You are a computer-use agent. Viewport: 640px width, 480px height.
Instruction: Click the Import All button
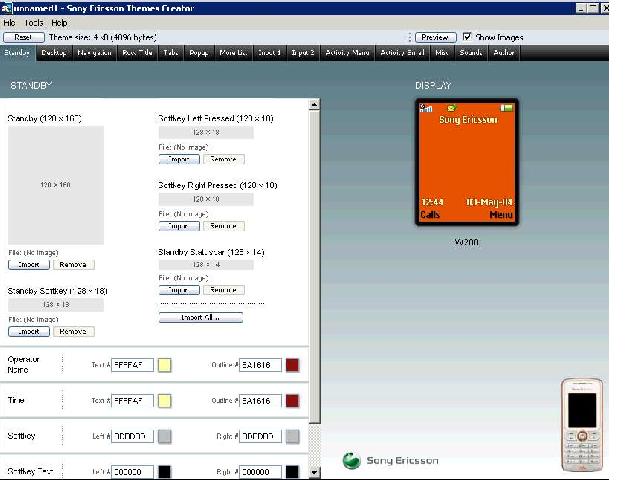200,317
